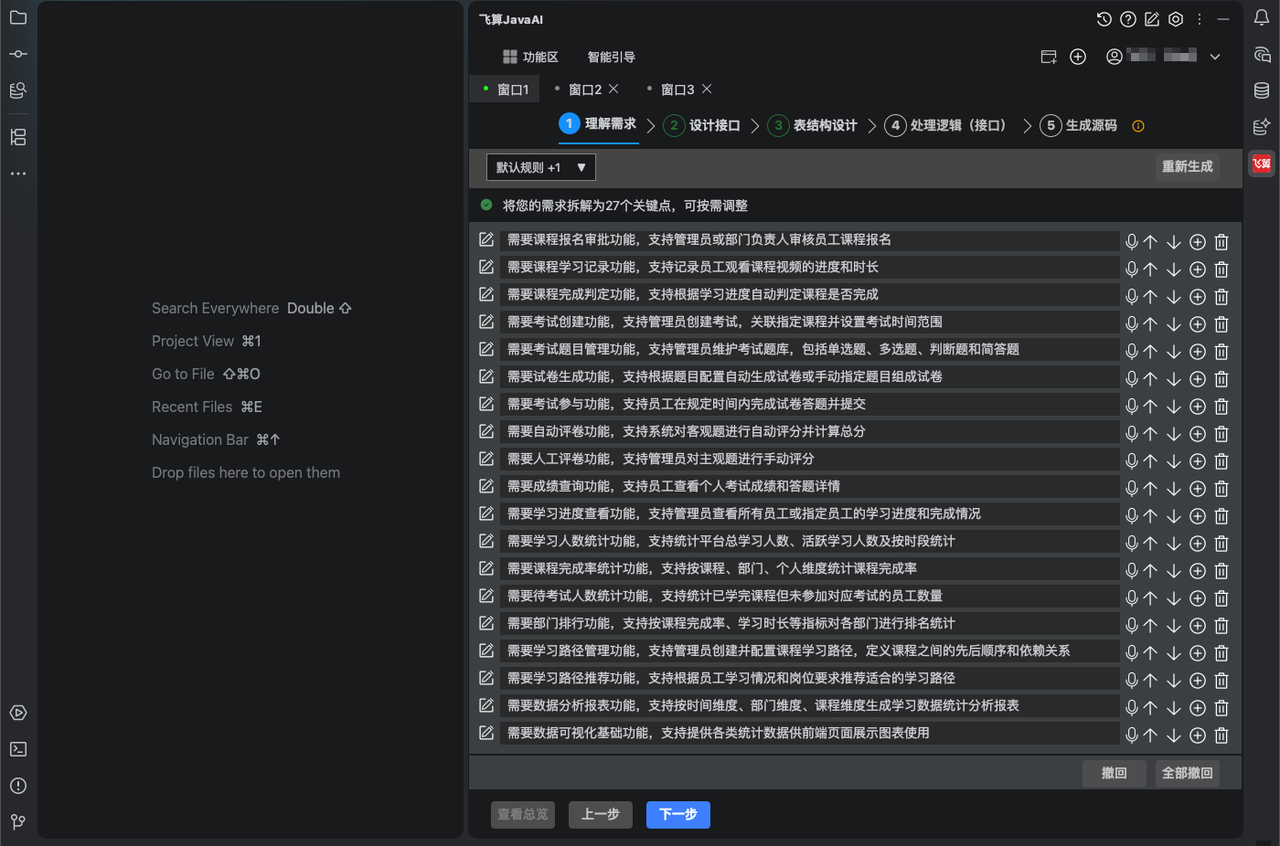1280x846 pixels.
Task: Open the Commit tool window icon
Action: [18, 54]
